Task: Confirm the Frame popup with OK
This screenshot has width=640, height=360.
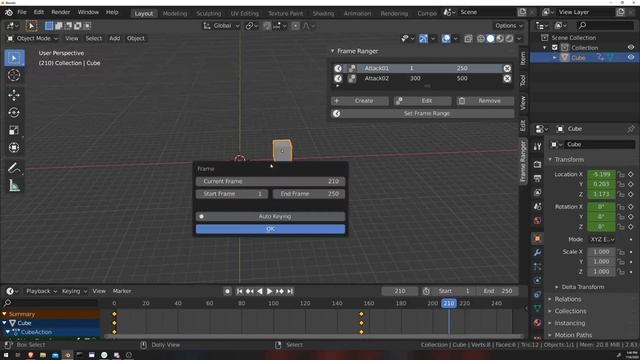Action: coord(270,229)
